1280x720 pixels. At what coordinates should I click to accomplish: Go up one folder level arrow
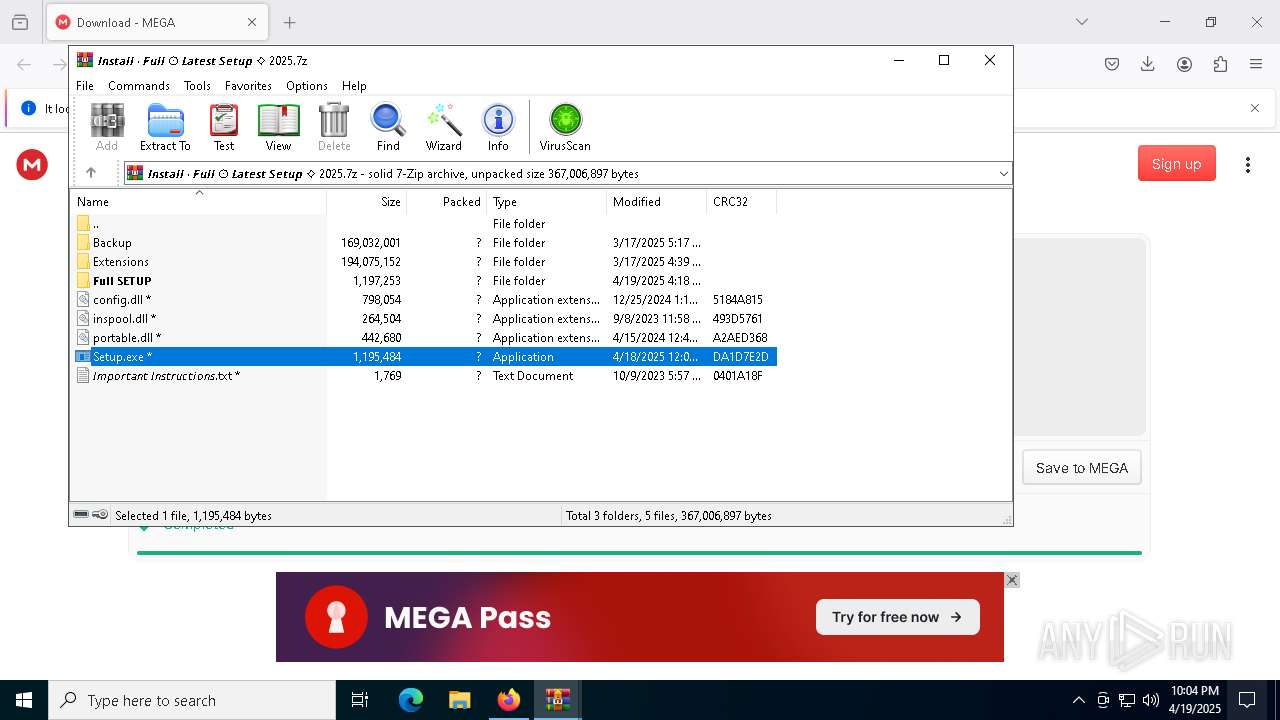coord(91,173)
